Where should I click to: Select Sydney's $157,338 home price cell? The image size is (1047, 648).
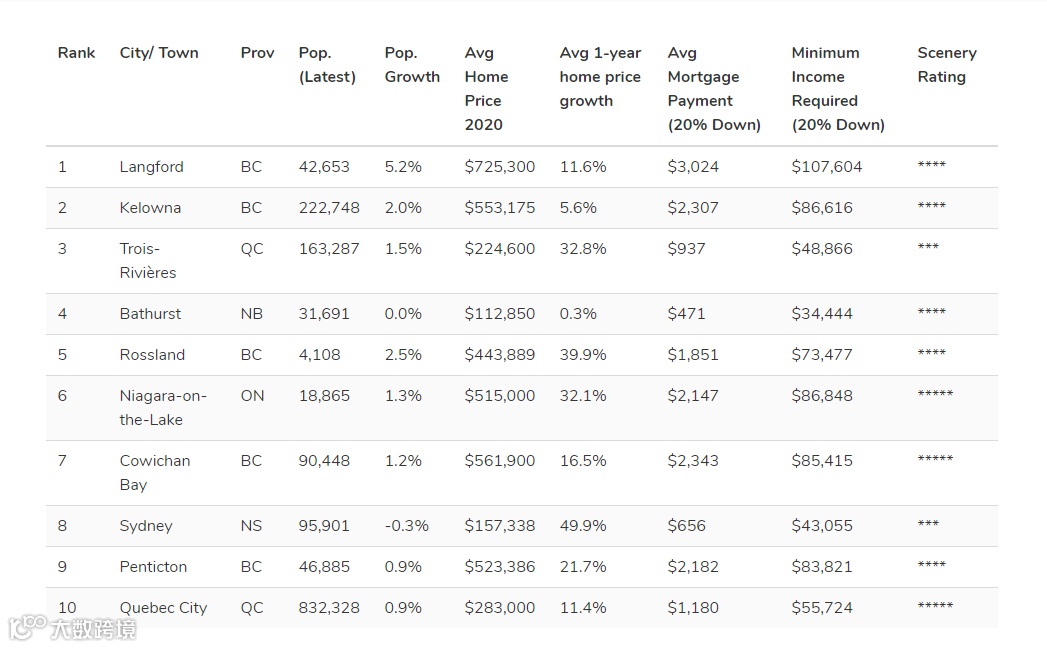[x=500, y=526]
